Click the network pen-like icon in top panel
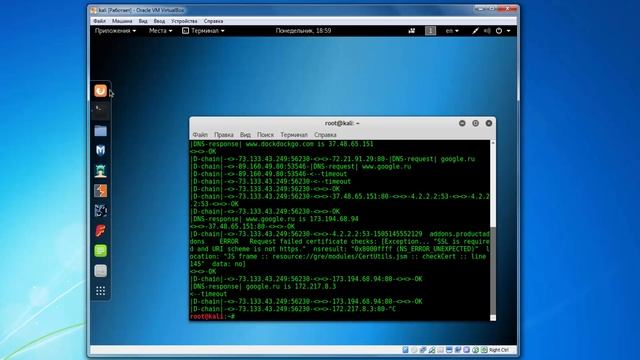The image size is (640, 360). pyautogui.click(x=475, y=31)
